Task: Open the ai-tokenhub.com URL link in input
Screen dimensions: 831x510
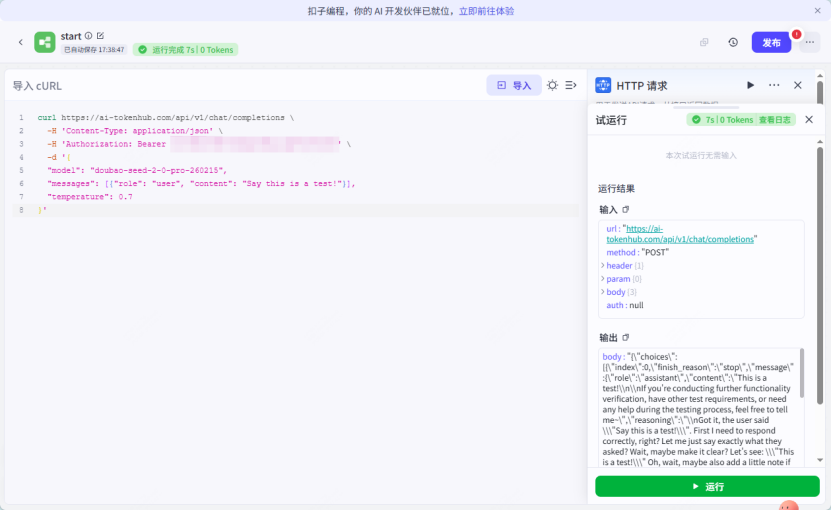Action: pos(680,234)
